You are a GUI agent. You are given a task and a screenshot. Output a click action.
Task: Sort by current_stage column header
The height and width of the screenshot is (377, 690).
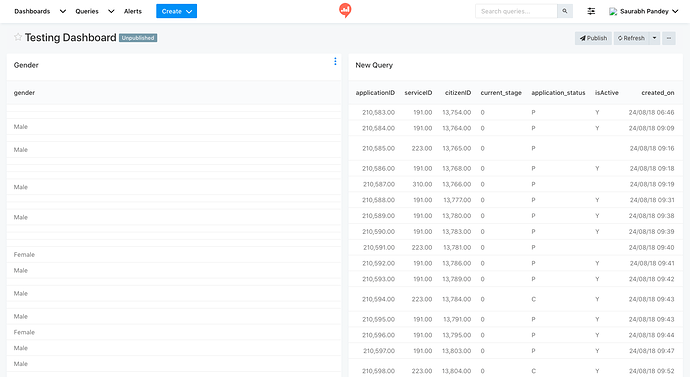coord(501,92)
